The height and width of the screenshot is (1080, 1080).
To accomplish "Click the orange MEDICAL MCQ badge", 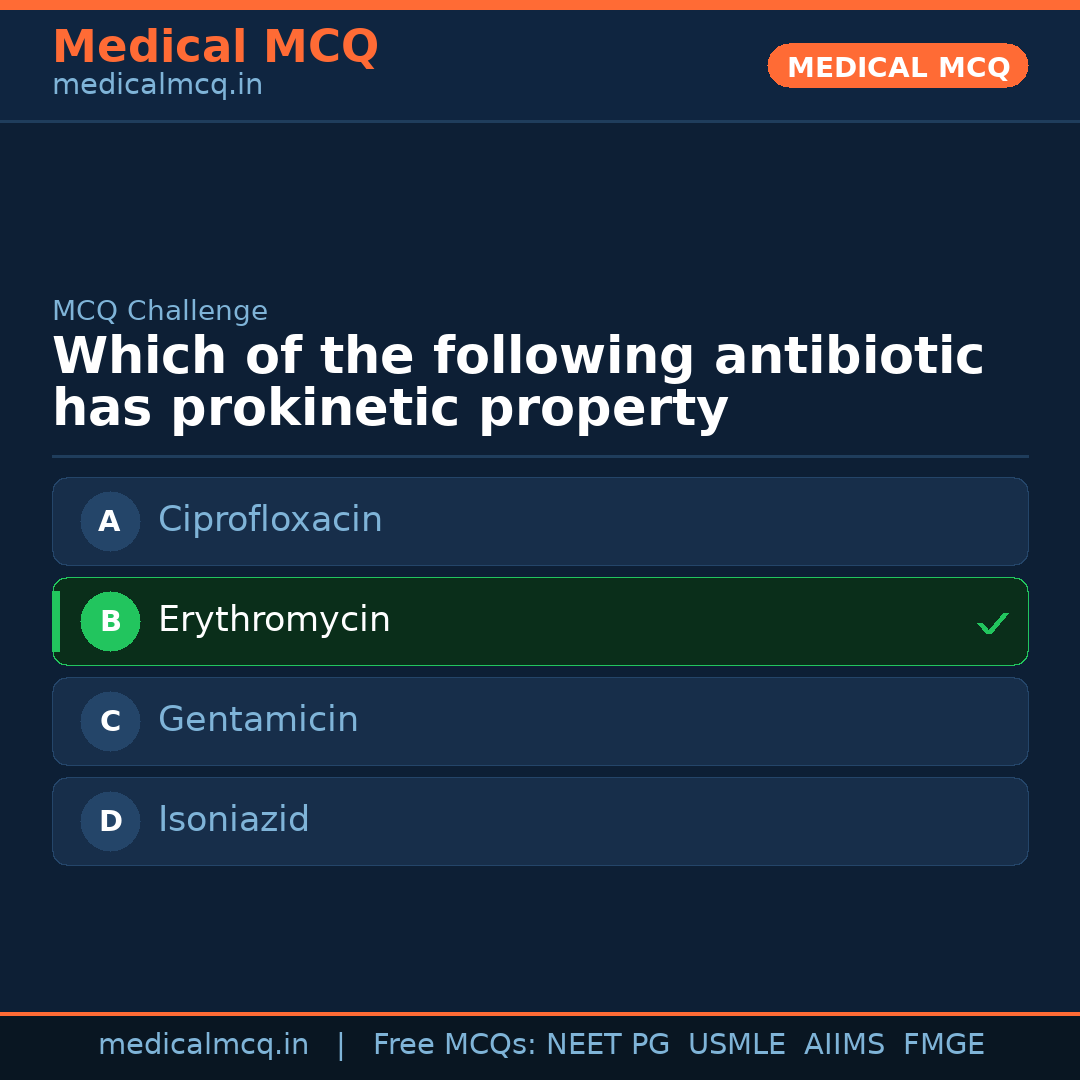I will coord(898,67).
